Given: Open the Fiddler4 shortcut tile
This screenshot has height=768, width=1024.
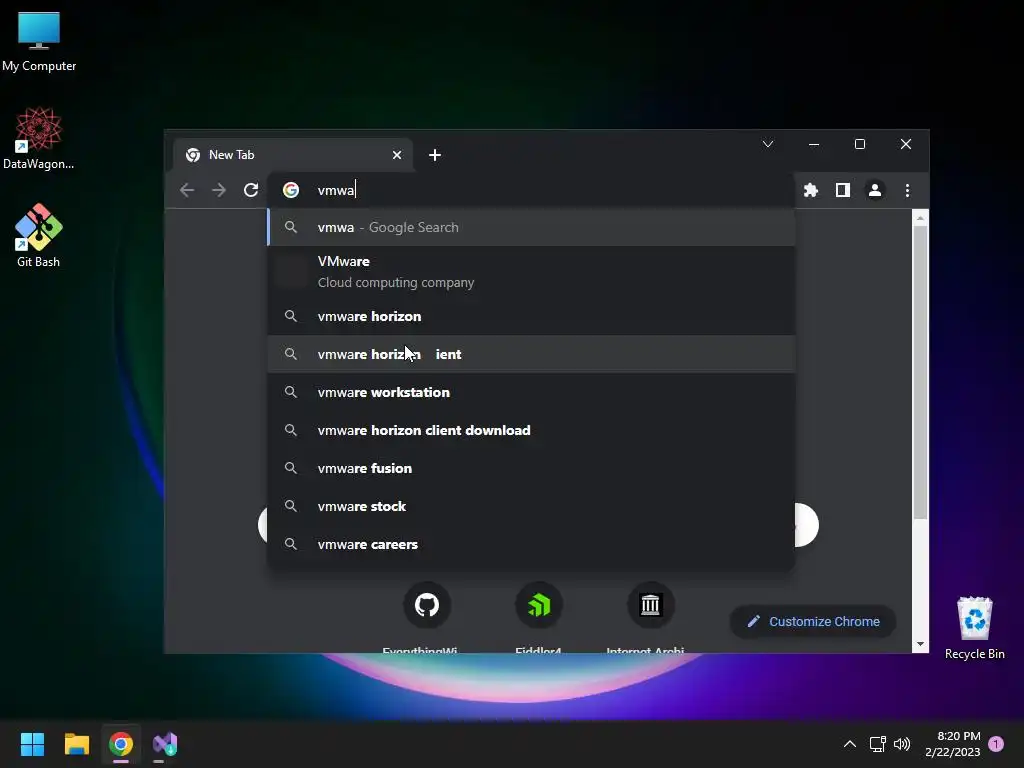Looking at the screenshot, I should [x=539, y=605].
